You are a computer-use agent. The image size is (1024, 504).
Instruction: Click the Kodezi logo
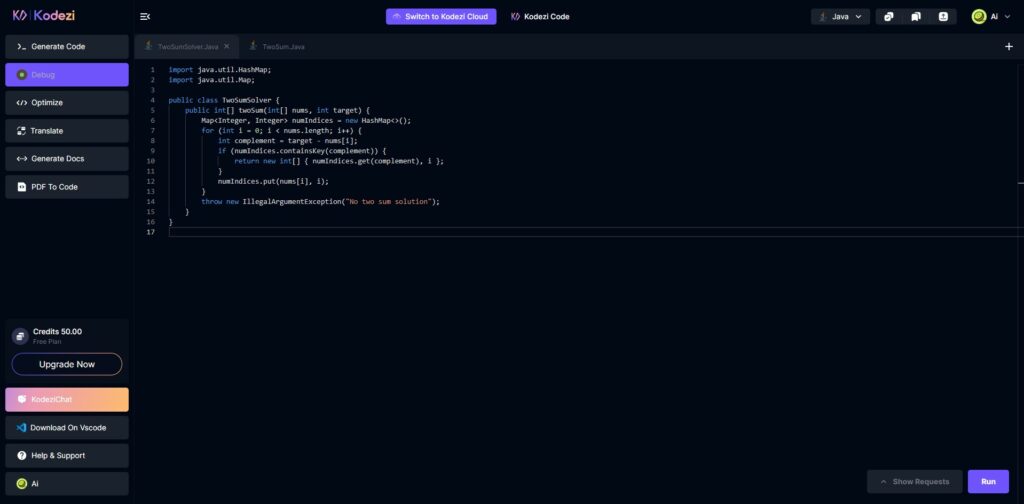(x=44, y=16)
